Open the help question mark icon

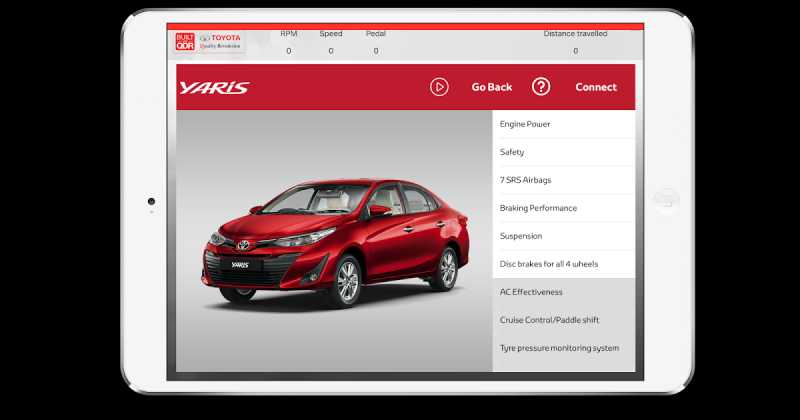(x=541, y=87)
